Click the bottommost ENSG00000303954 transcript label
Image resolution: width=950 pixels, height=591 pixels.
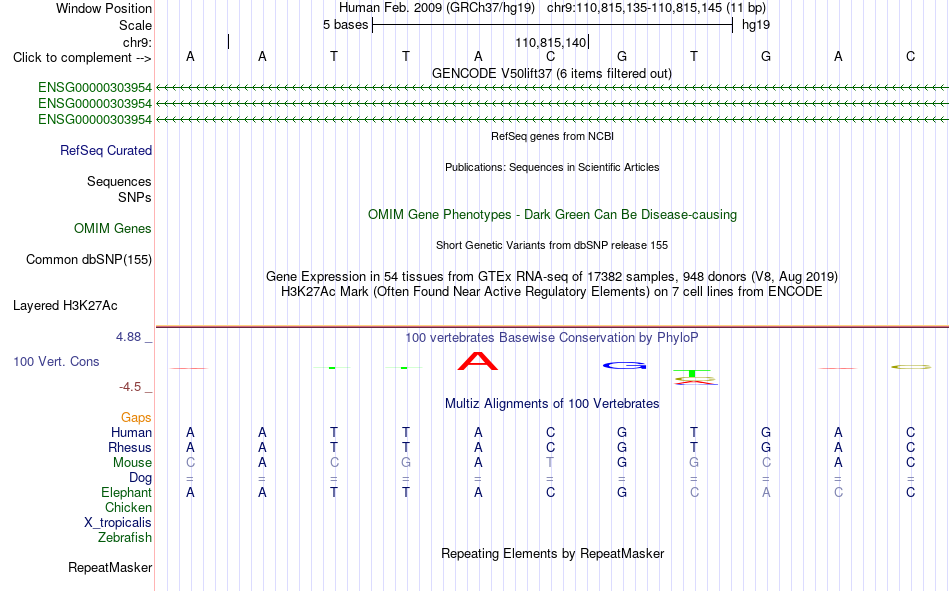point(95,119)
